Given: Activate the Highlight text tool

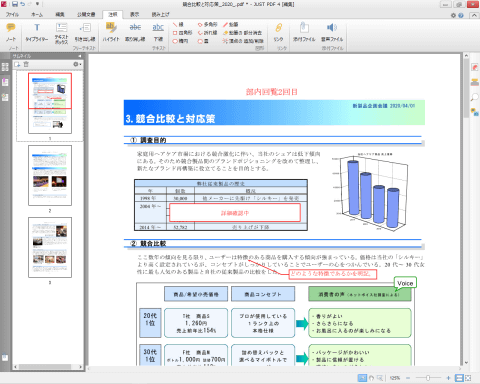Looking at the screenshot, I should pos(111,32).
